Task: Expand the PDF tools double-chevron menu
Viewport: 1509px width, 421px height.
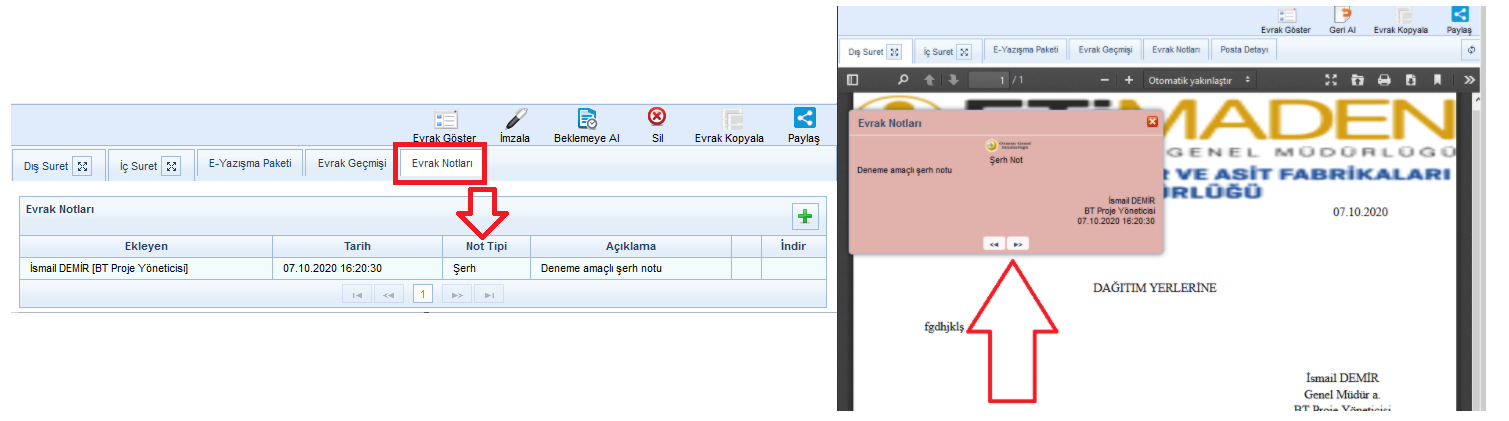Action: [x=1469, y=80]
